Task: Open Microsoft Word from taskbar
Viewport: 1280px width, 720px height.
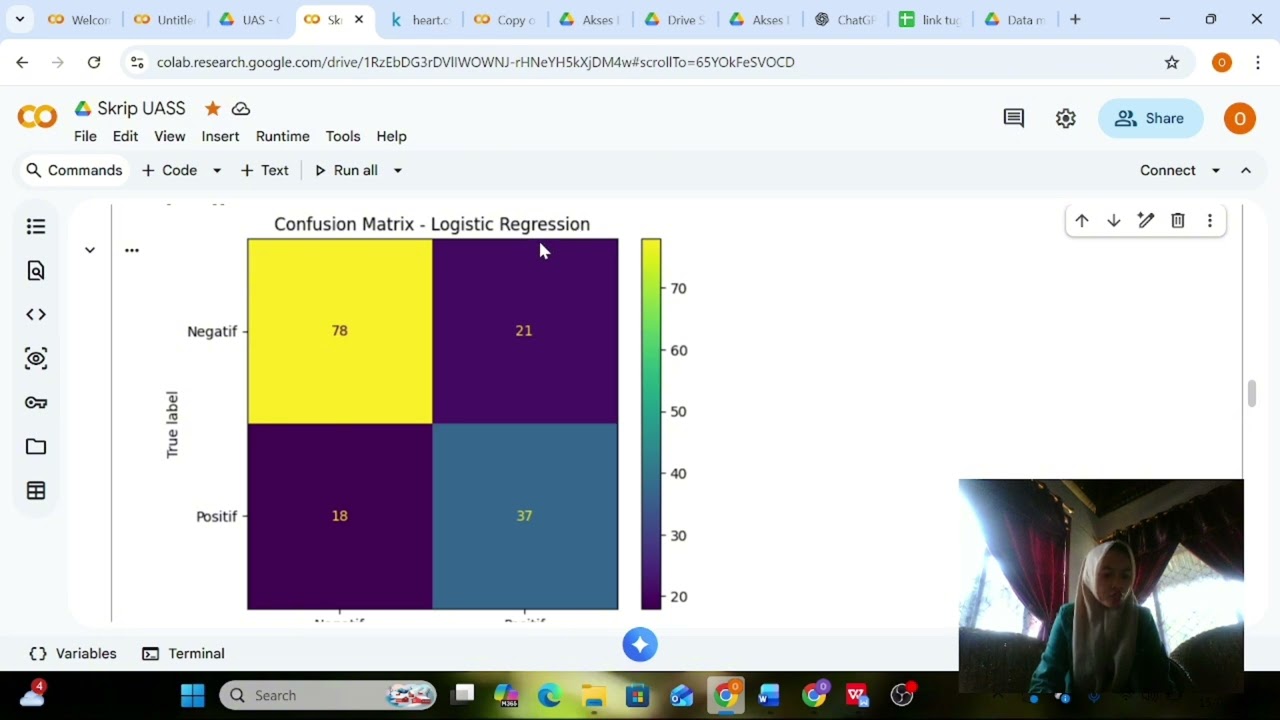Action: click(769, 695)
